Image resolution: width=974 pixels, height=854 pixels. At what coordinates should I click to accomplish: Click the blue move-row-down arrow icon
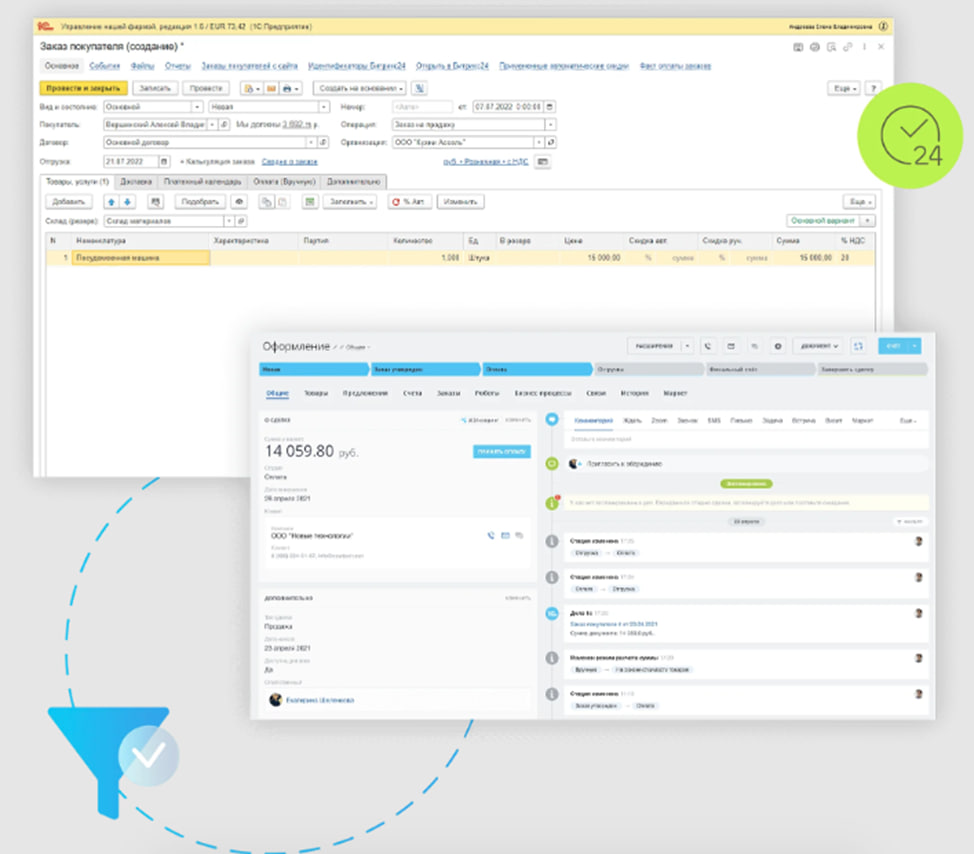127,202
